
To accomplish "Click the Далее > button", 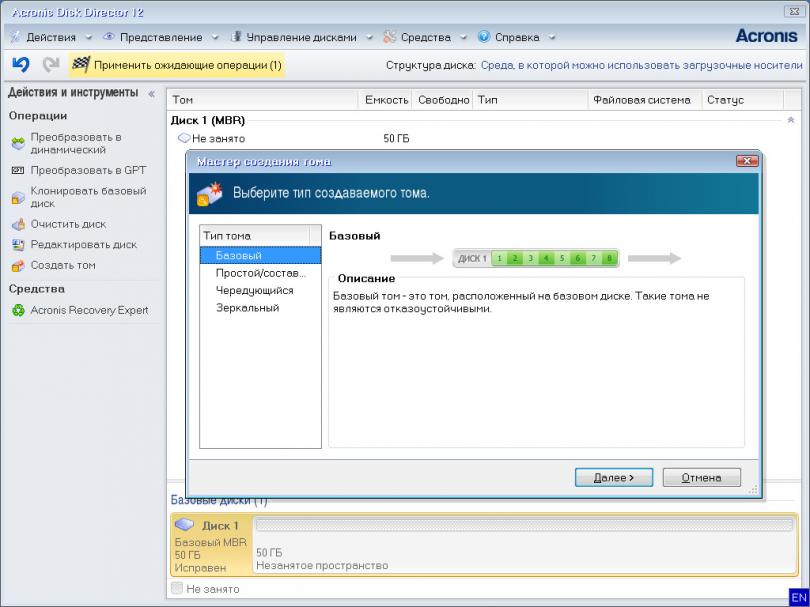I will point(614,478).
